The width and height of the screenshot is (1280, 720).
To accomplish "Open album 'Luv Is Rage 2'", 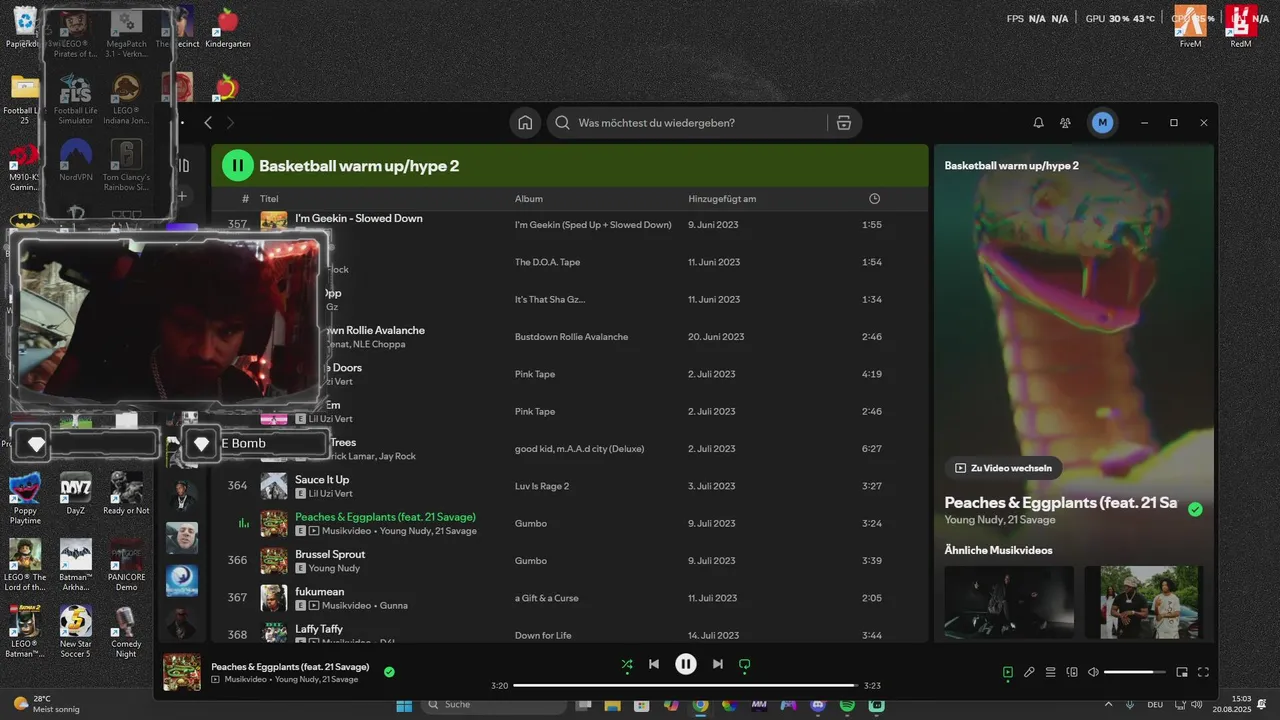I will click(542, 486).
